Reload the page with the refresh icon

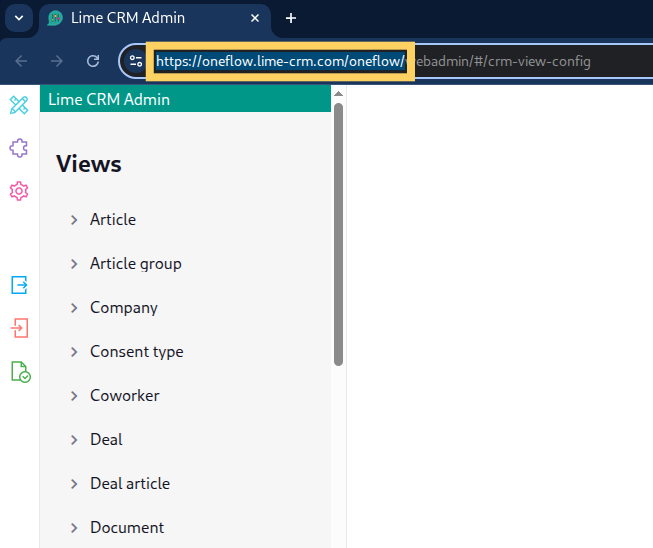pos(93,61)
